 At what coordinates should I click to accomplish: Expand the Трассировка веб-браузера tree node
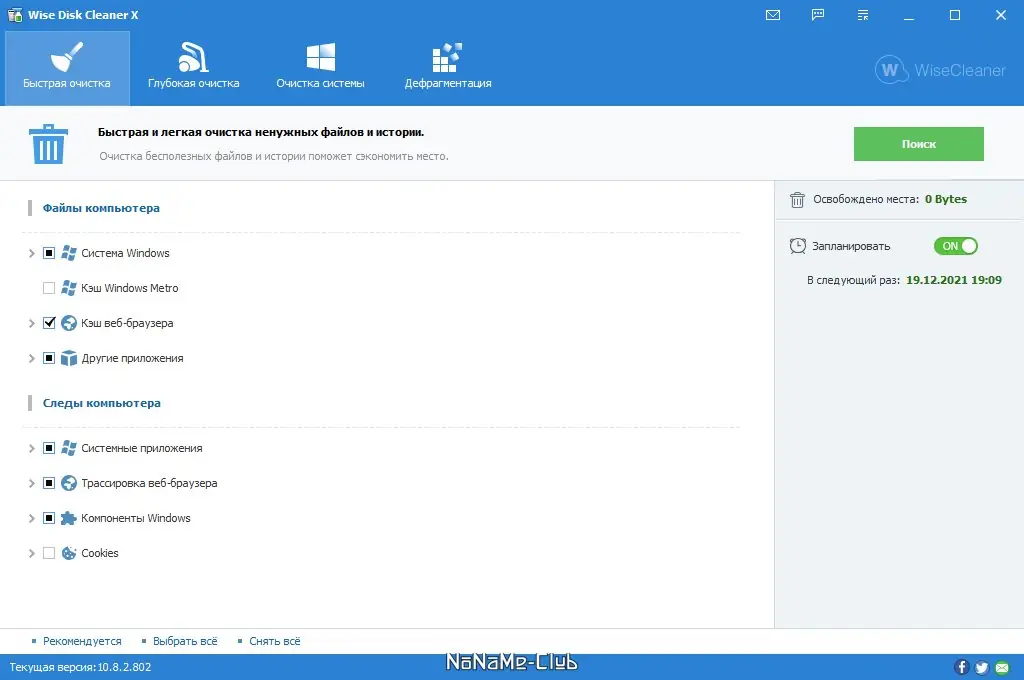click(x=31, y=483)
